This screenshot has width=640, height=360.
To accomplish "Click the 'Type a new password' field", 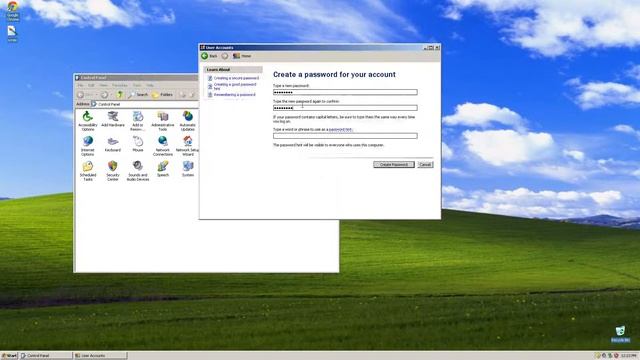I will 345,92.
